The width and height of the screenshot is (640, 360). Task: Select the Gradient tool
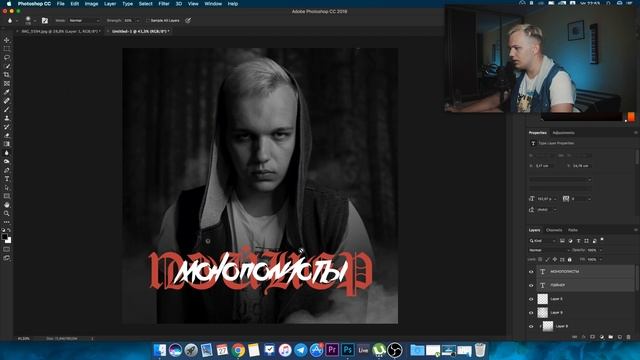(x=7, y=144)
